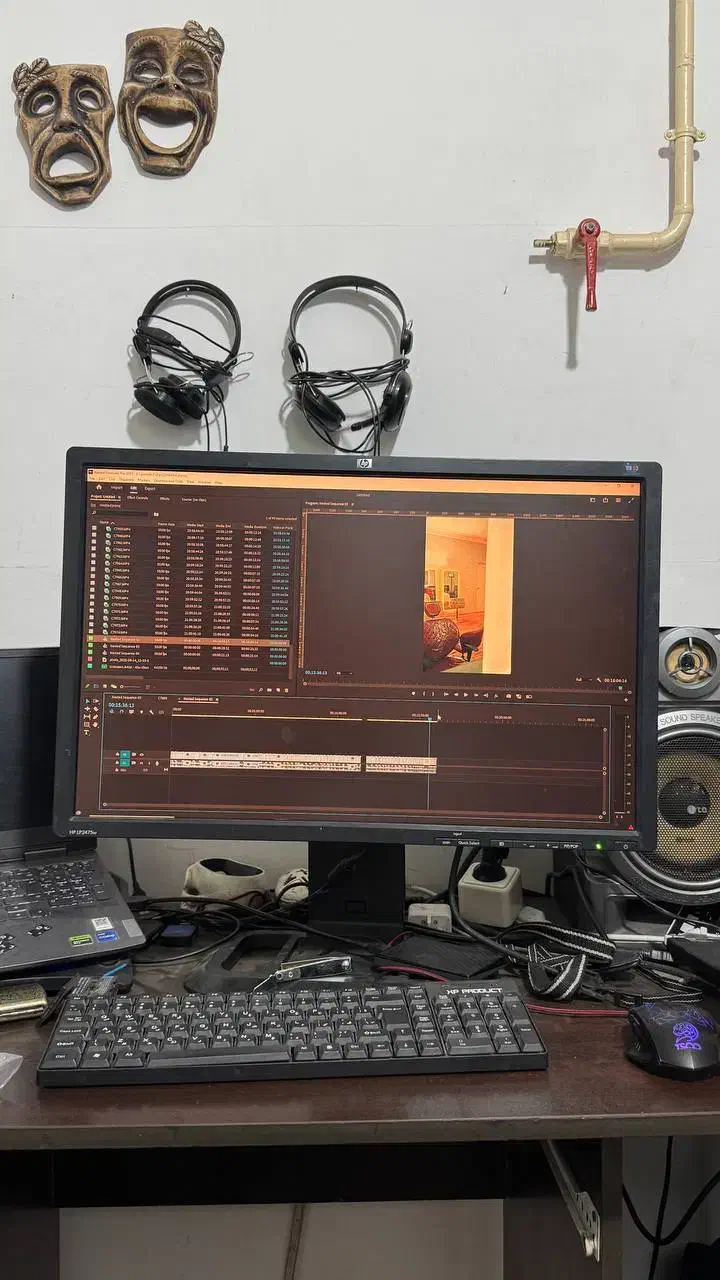The width and height of the screenshot is (720, 1280).
Task: Open the Window menu
Action: [204, 480]
